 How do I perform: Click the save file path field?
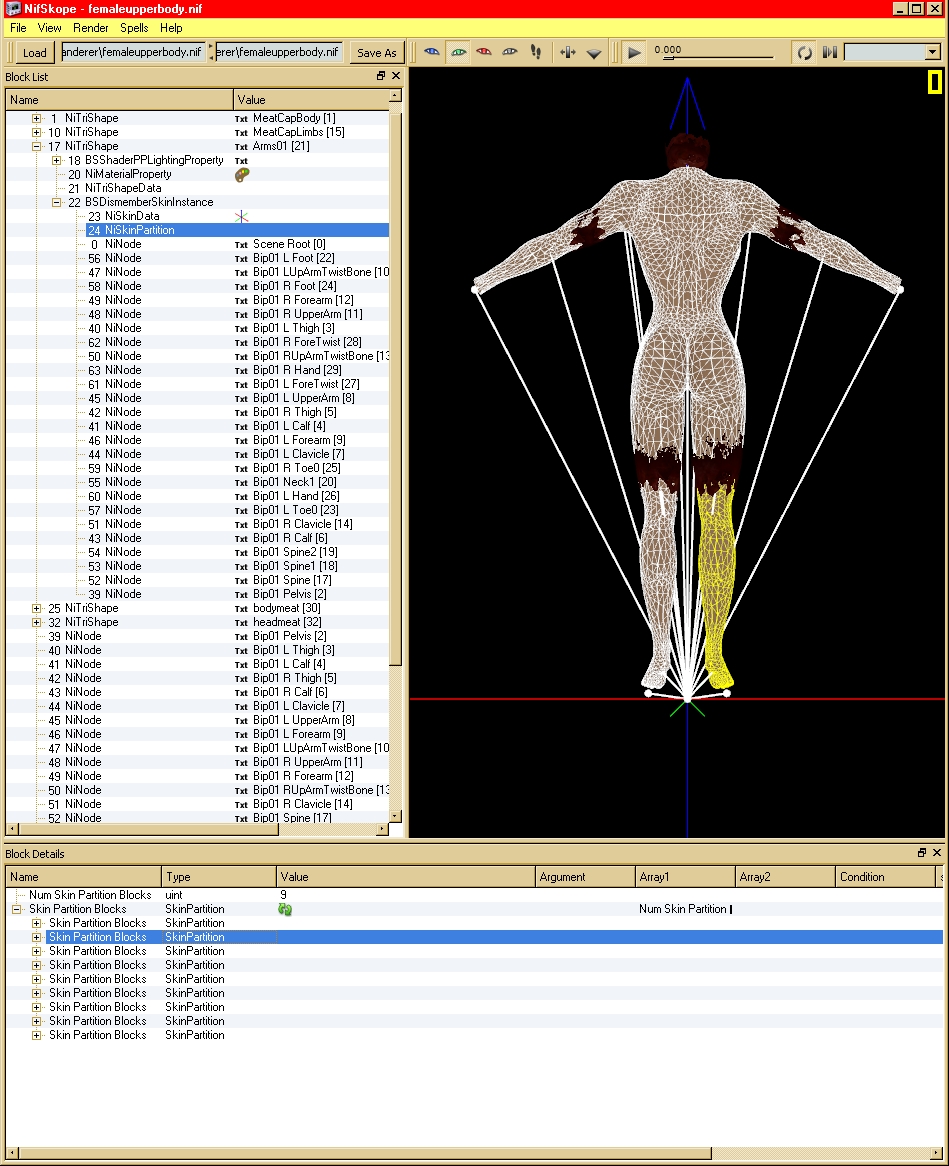(x=278, y=52)
